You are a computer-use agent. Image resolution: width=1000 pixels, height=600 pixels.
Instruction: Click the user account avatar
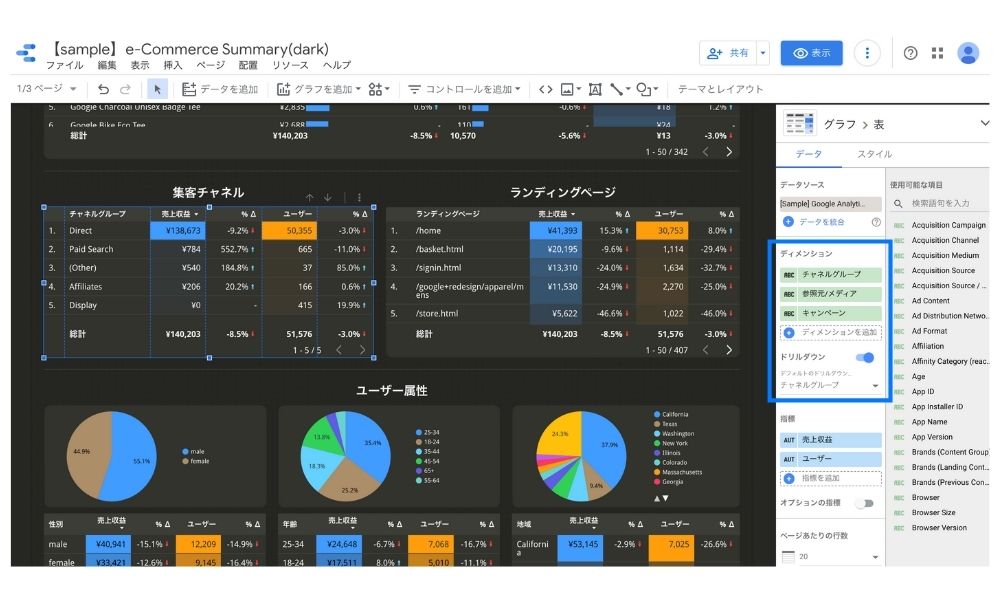(x=967, y=53)
